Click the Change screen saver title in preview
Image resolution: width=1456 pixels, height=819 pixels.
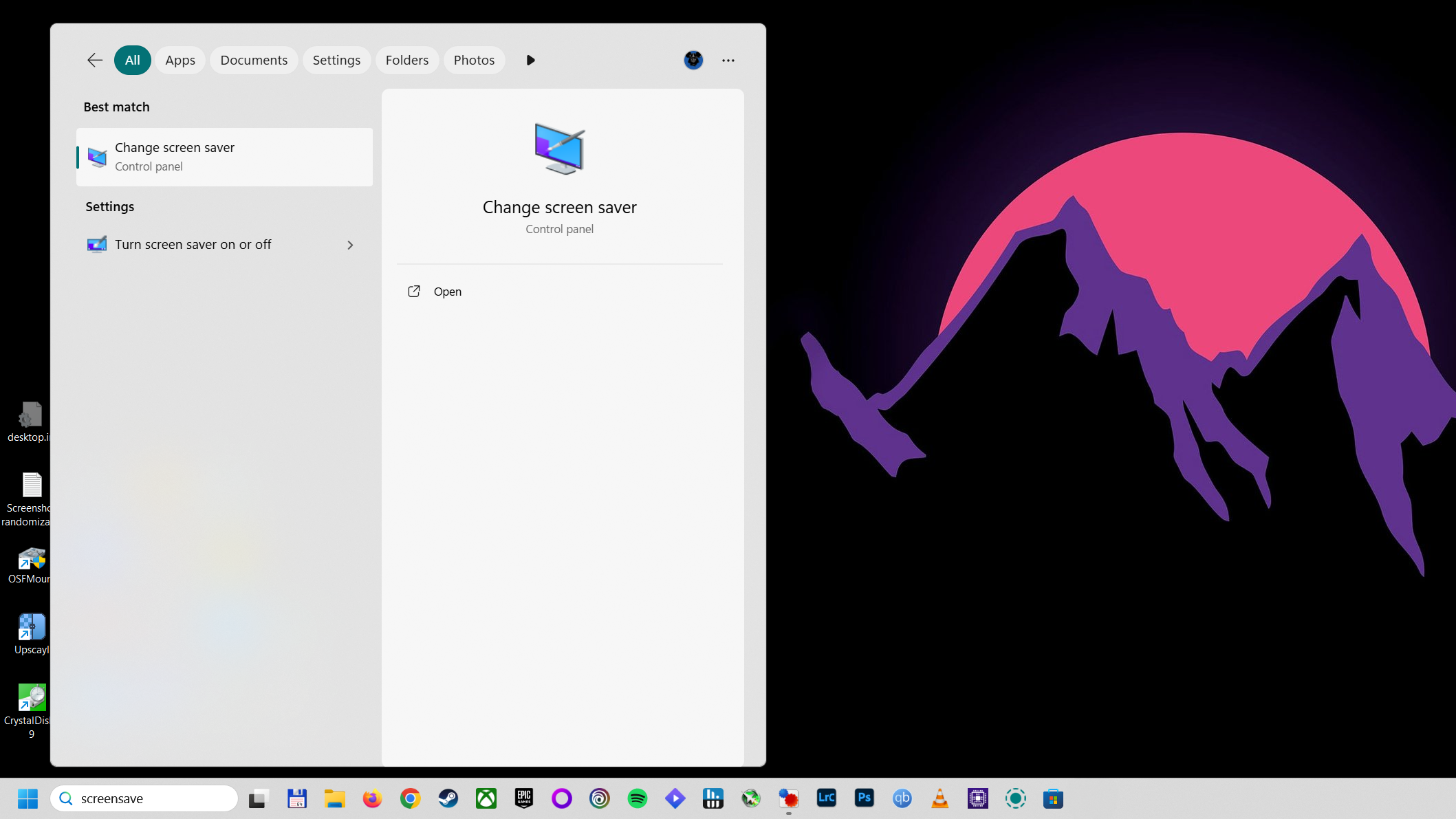tap(559, 207)
